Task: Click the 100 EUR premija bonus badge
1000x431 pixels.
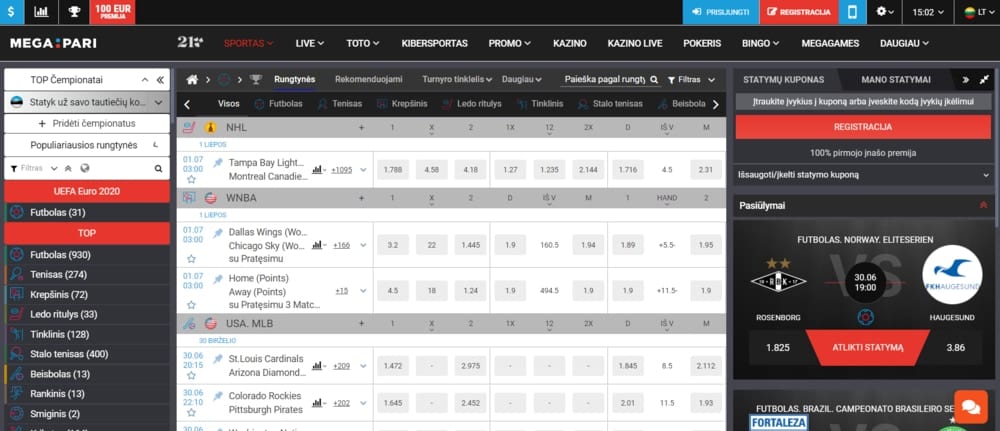Action: (112, 11)
